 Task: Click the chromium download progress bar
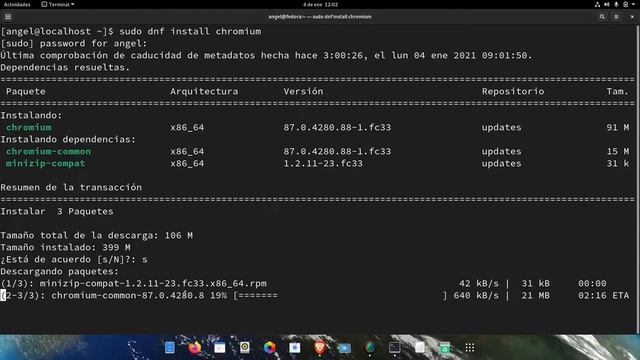[340, 296]
